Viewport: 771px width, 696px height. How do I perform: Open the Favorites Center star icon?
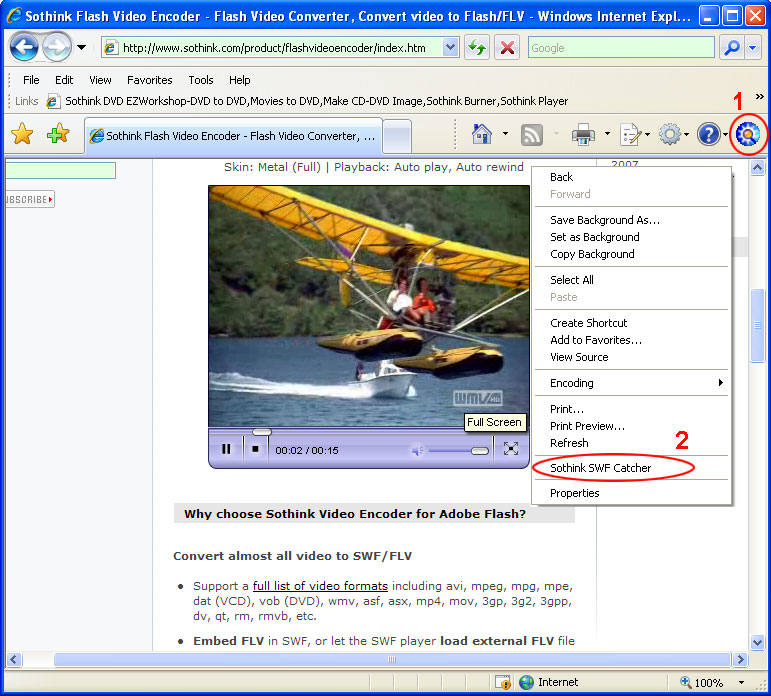(22, 134)
